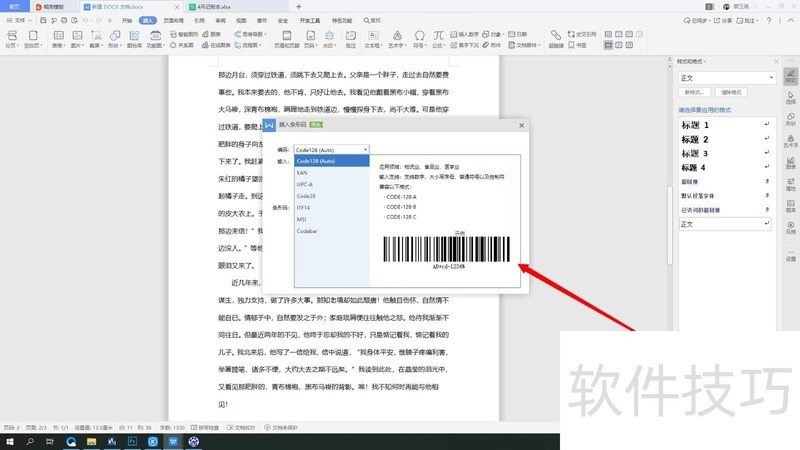The width and height of the screenshot is (800, 450).
Task: Insert a comment (批注) from ribbon
Action: coord(351,39)
